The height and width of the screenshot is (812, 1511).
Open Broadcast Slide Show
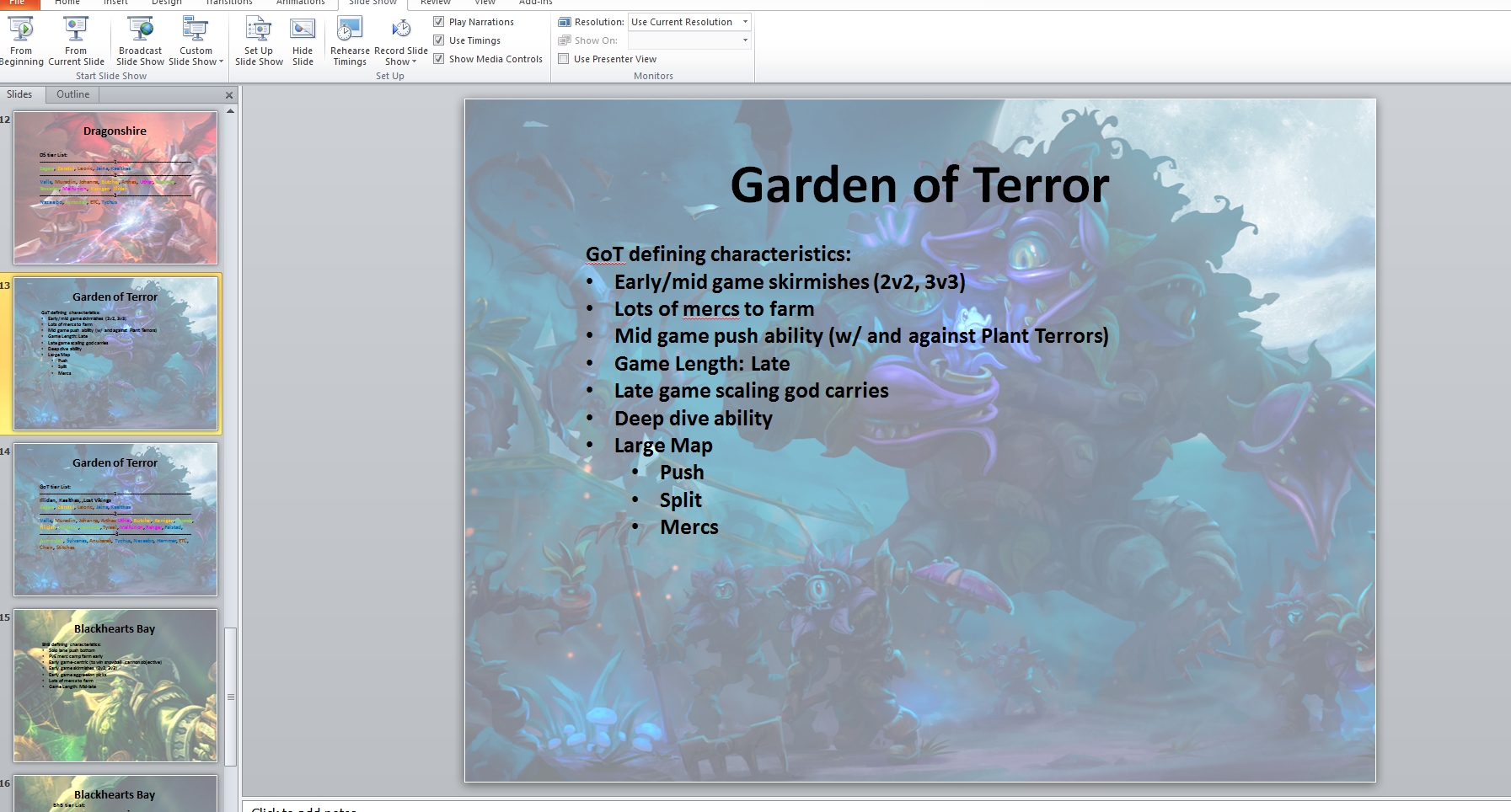(x=140, y=41)
